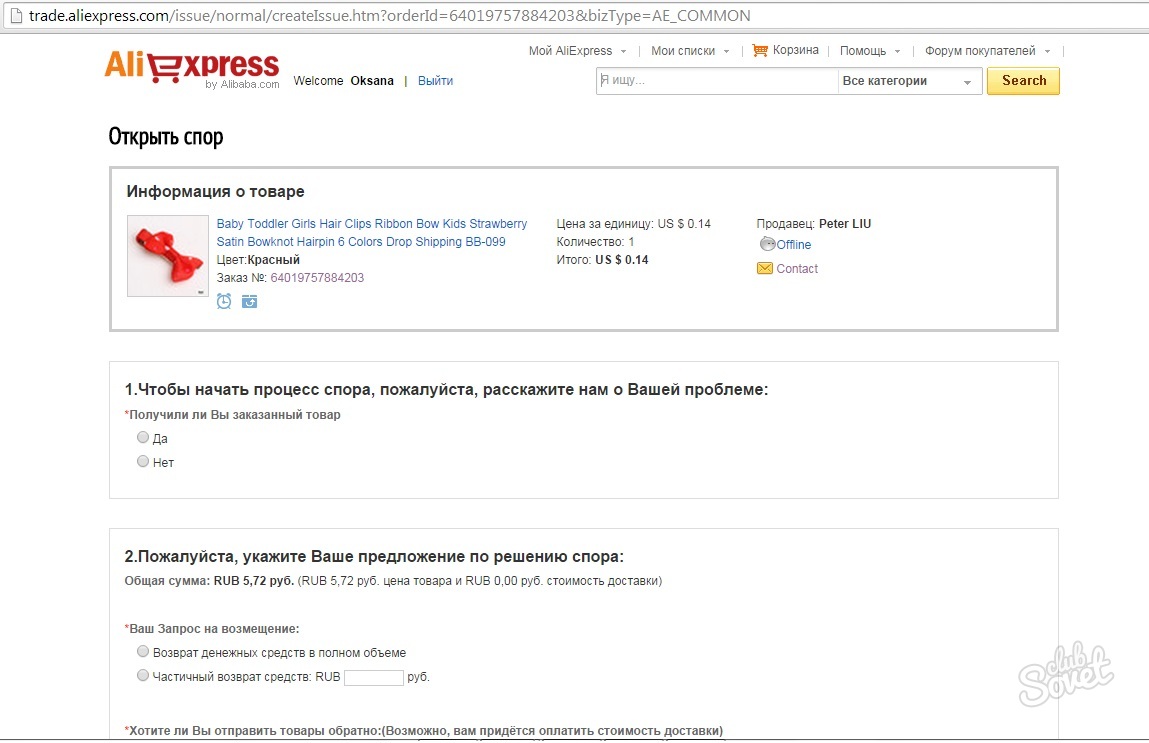Click the AliExpress logo
Viewport: 1149px width, 743px height.
(191, 68)
